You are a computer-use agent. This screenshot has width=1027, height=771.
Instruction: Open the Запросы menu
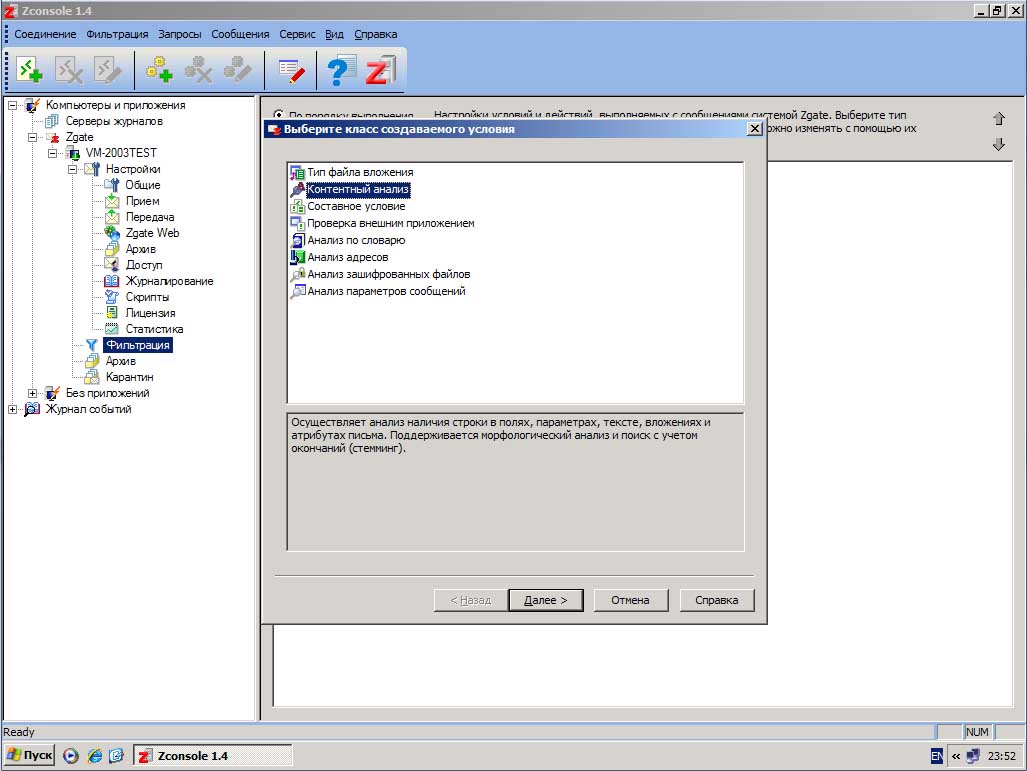(x=179, y=34)
